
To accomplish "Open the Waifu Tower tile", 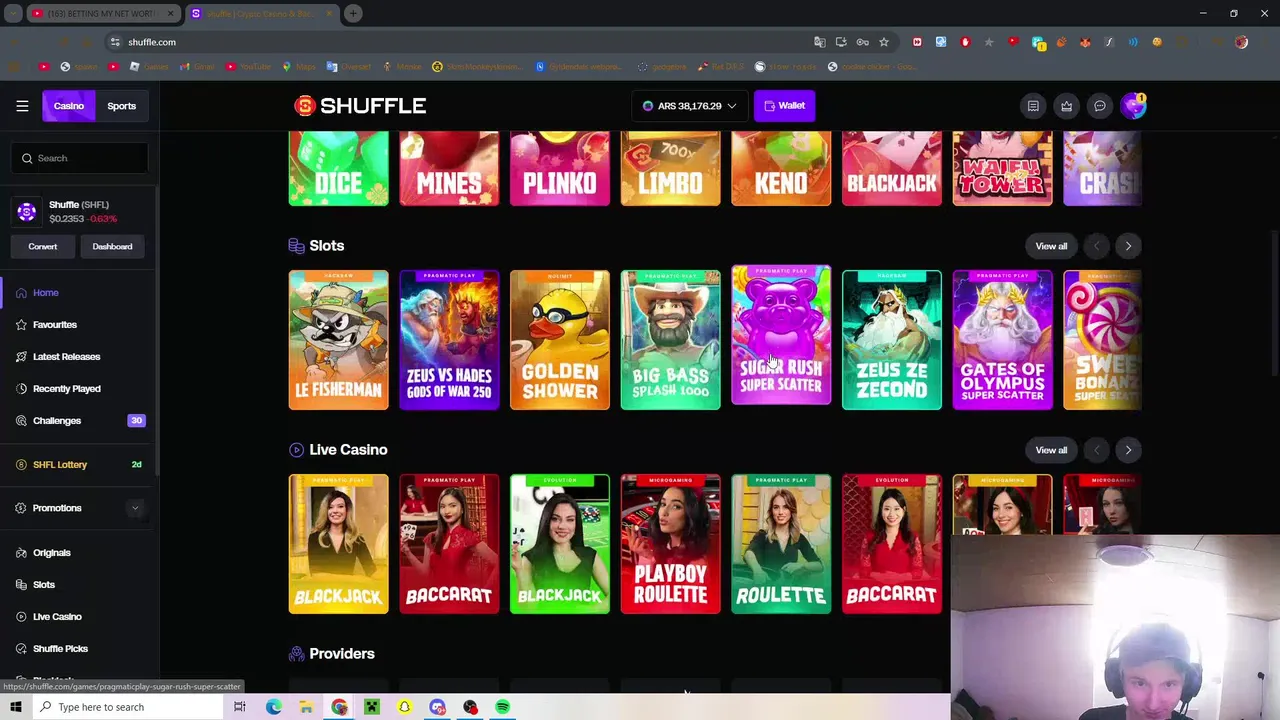I will coord(1002,168).
